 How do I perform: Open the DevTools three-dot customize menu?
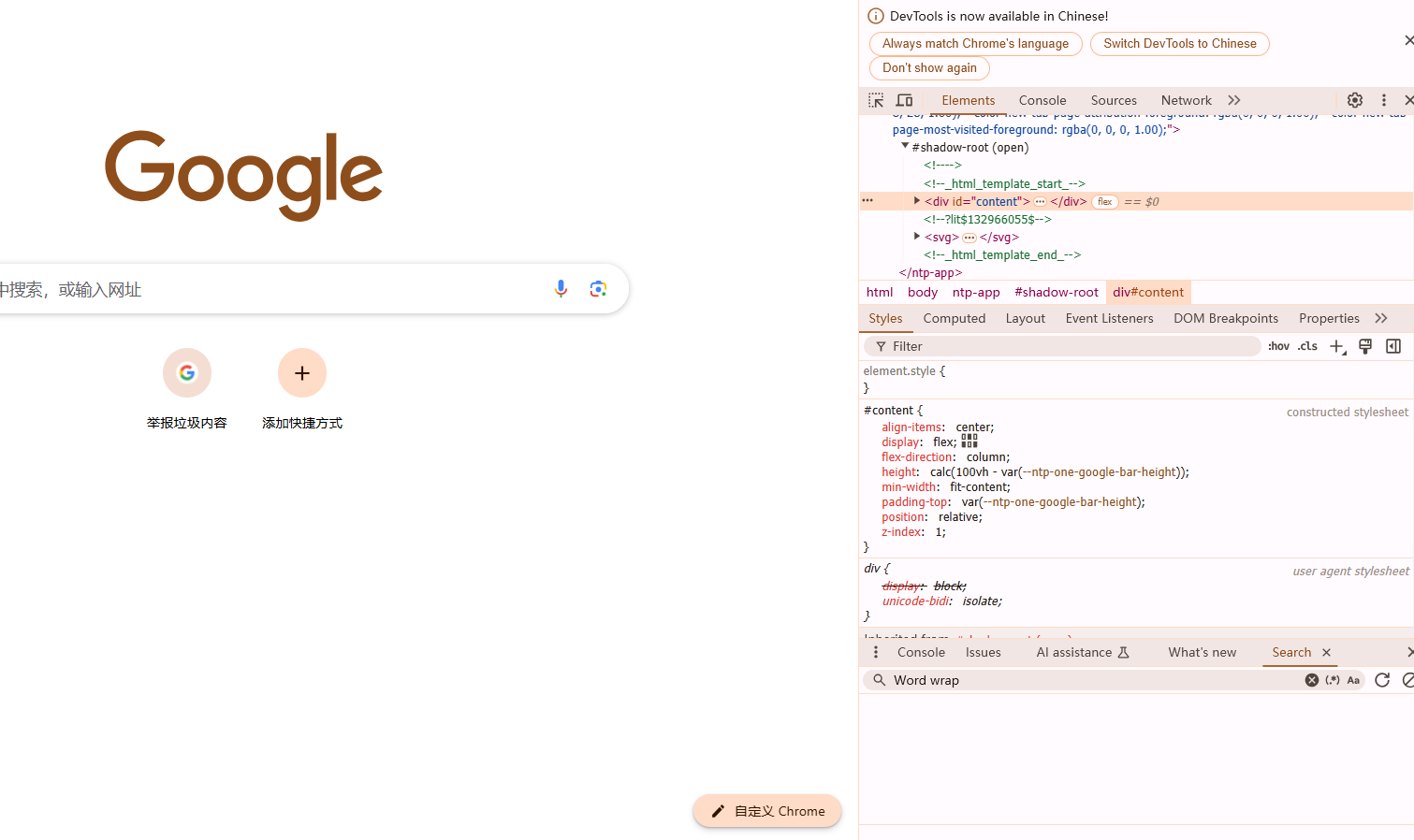(1384, 100)
